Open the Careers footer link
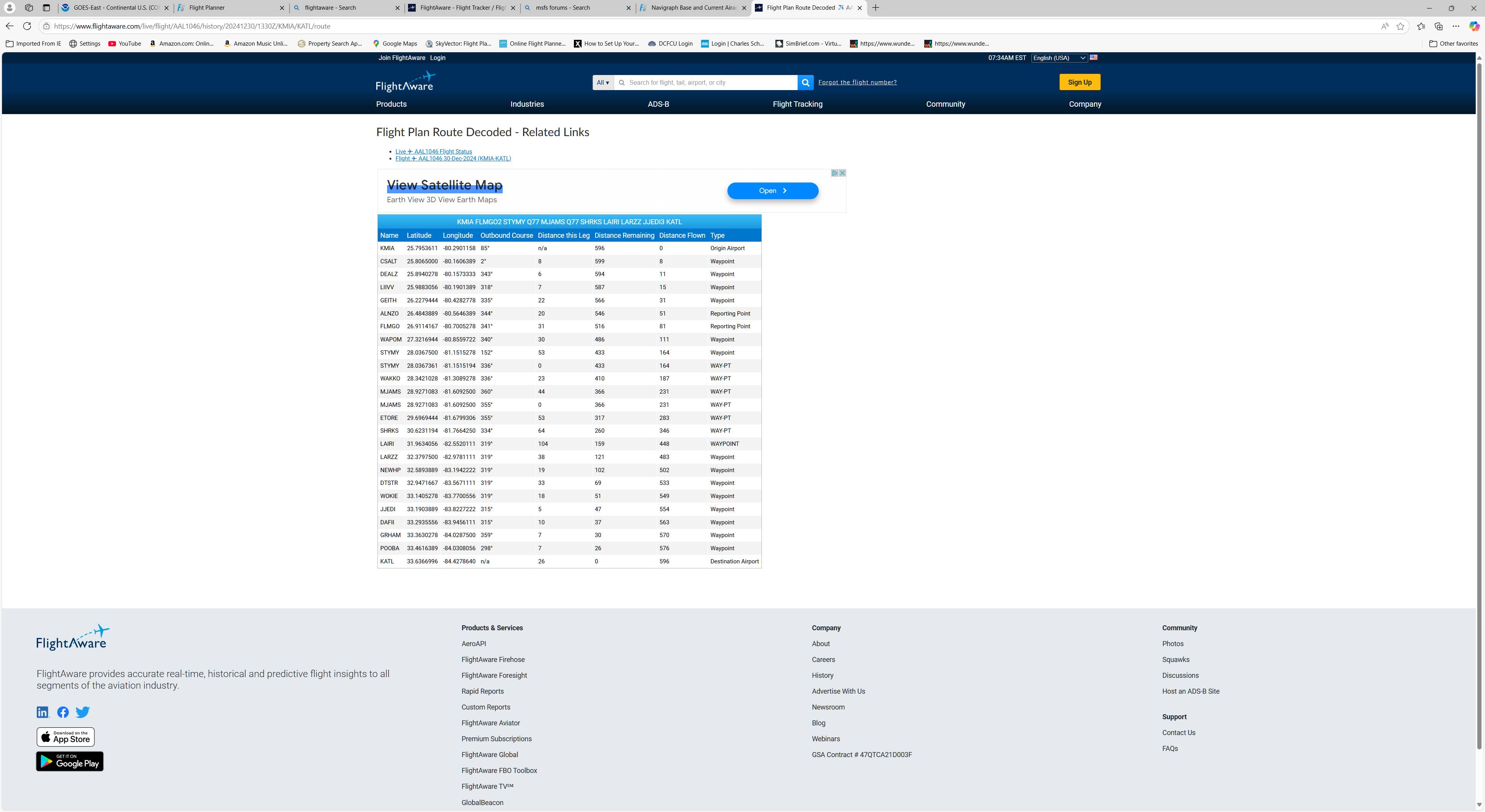The height and width of the screenshot is (812, 1485). pos(823,660)
